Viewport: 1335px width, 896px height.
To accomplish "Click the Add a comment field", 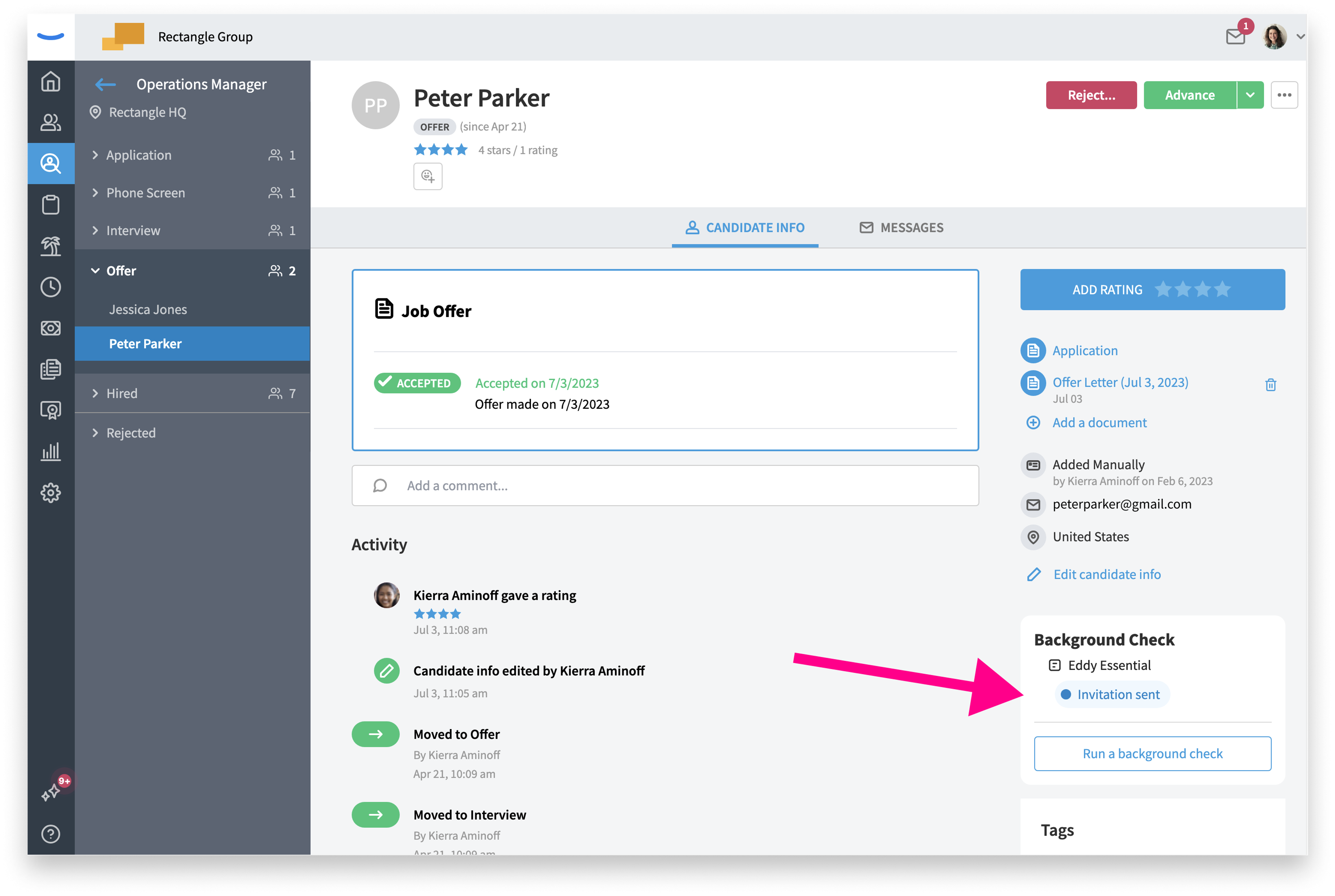I will 665,486.
